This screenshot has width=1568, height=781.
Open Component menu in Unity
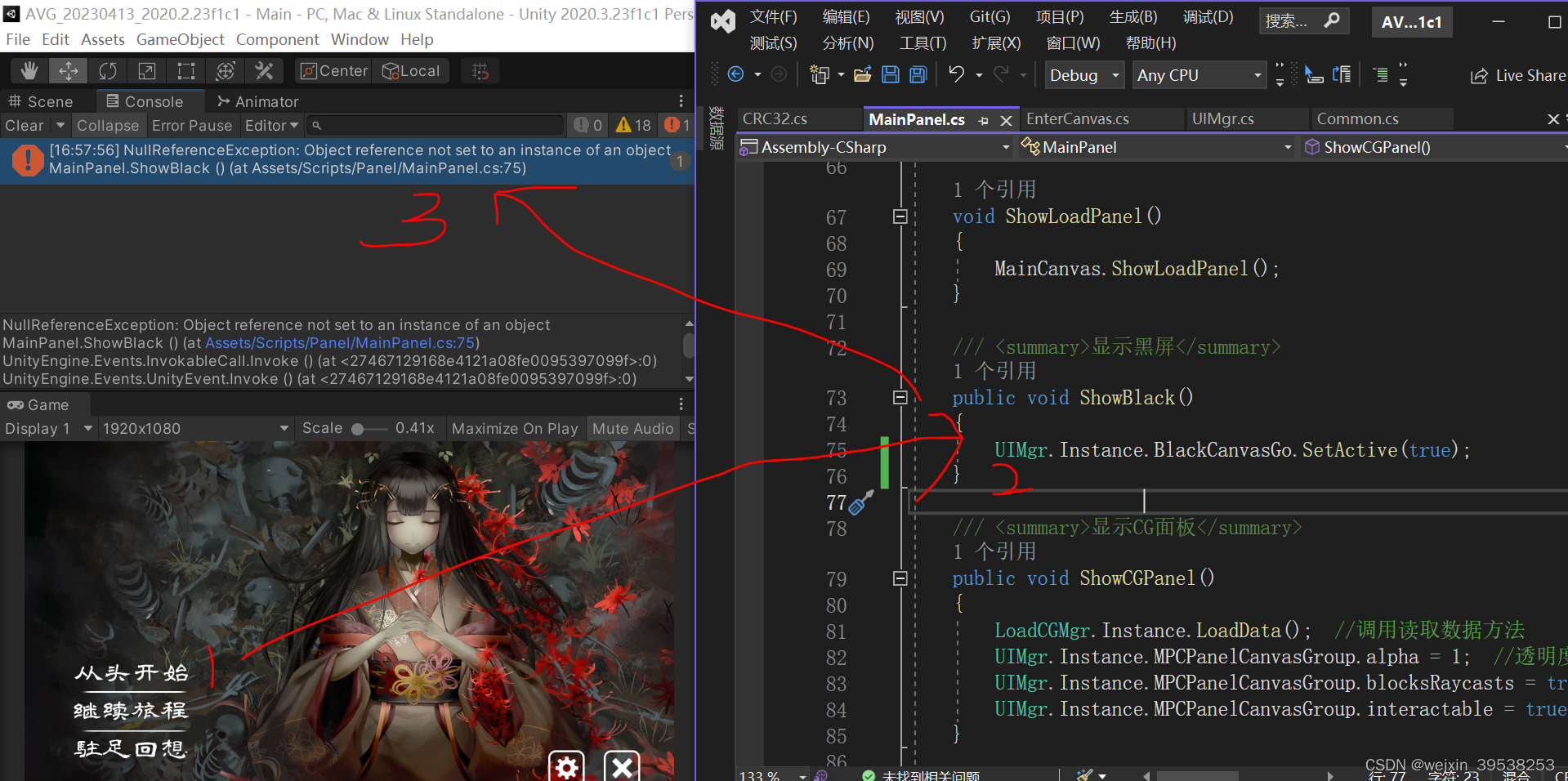pos(277,39)
